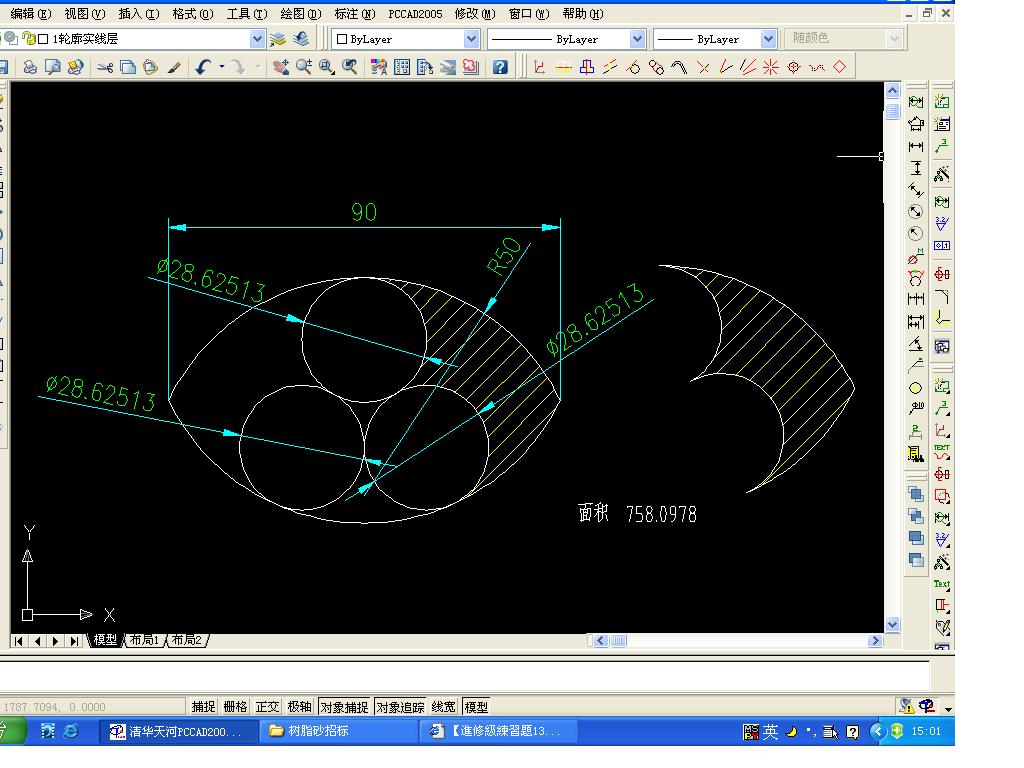Screen dimensions: 1024x768
Task: Open the DesignCenter icon
Action: (x=402, y=67)
